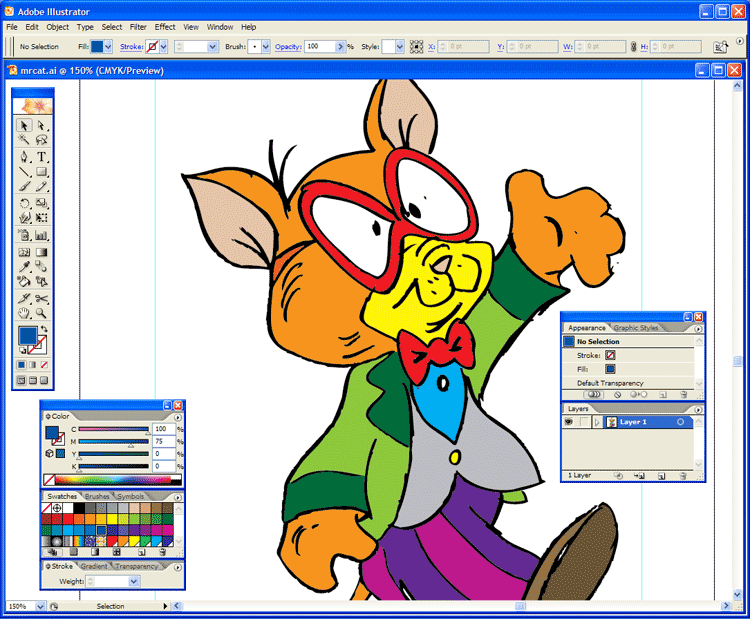The image size is (750, 619).
Task: Select the Type tool
Action: [x=42, y=157]
